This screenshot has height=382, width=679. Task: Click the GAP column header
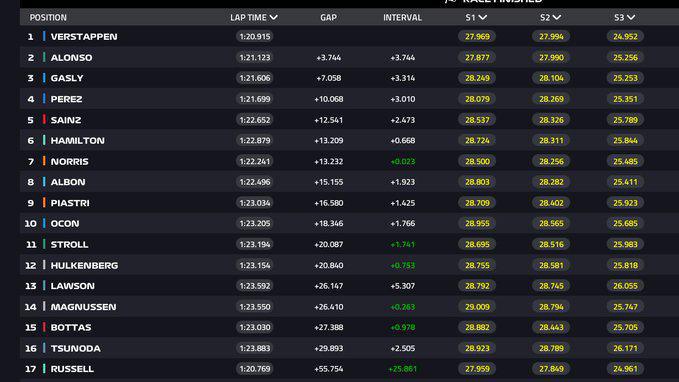pyautogui.click(x=328, y=18)
